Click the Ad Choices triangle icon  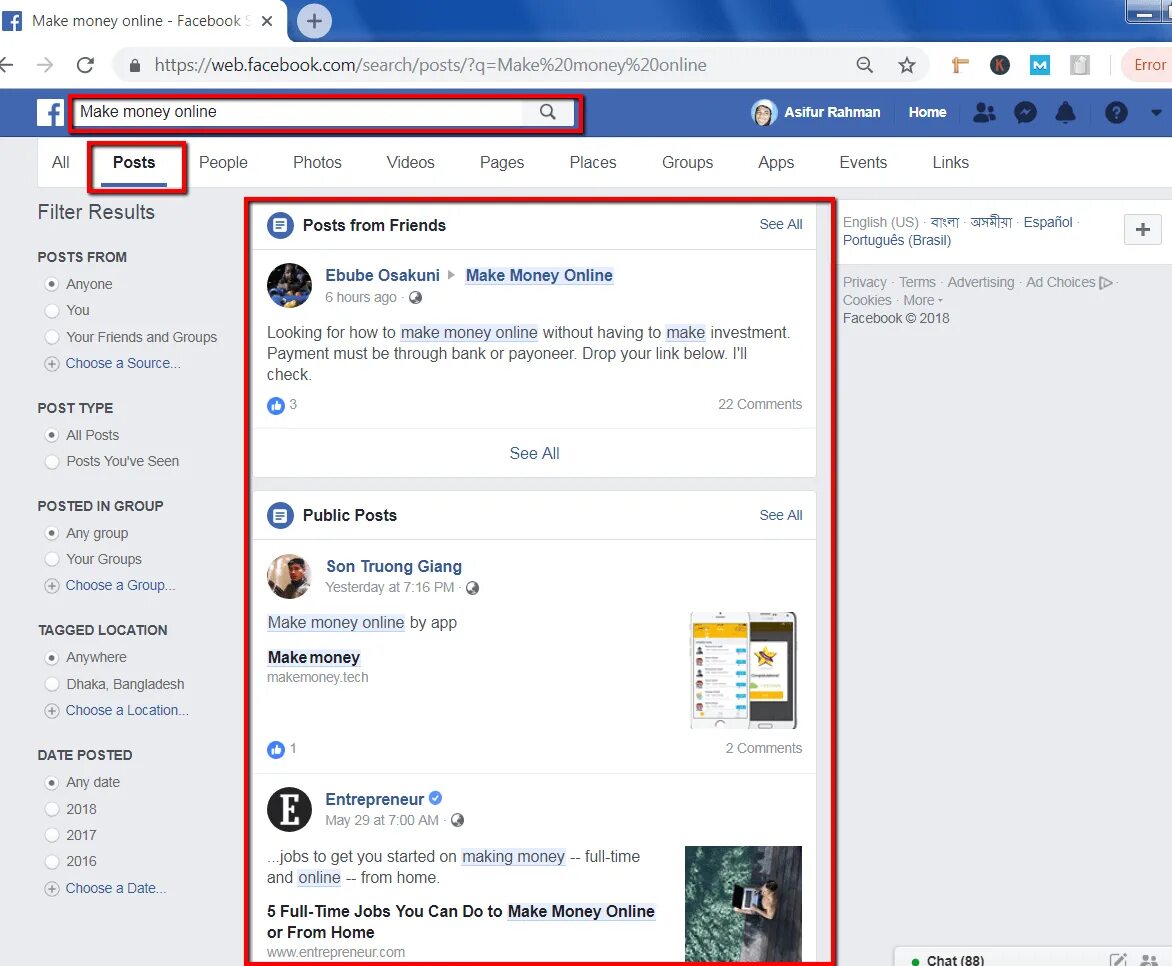tap(1105, 283)
